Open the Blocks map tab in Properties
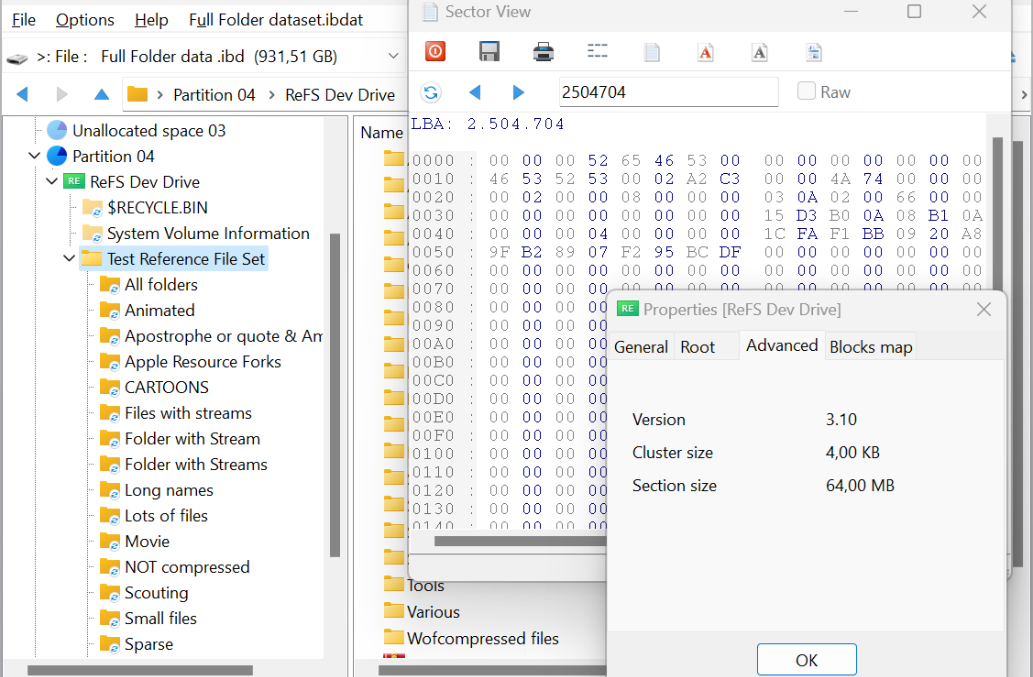Screen dimensions: 1033x677 [x=870, y=347]
